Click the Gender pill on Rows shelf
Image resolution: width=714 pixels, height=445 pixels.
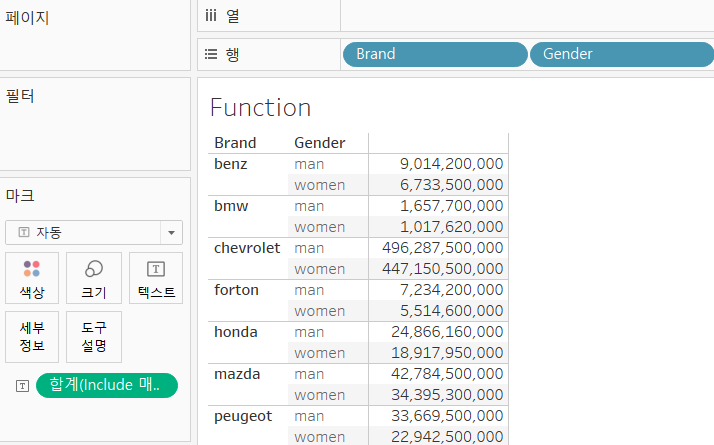pyautogui.click(x=622, y=54)
